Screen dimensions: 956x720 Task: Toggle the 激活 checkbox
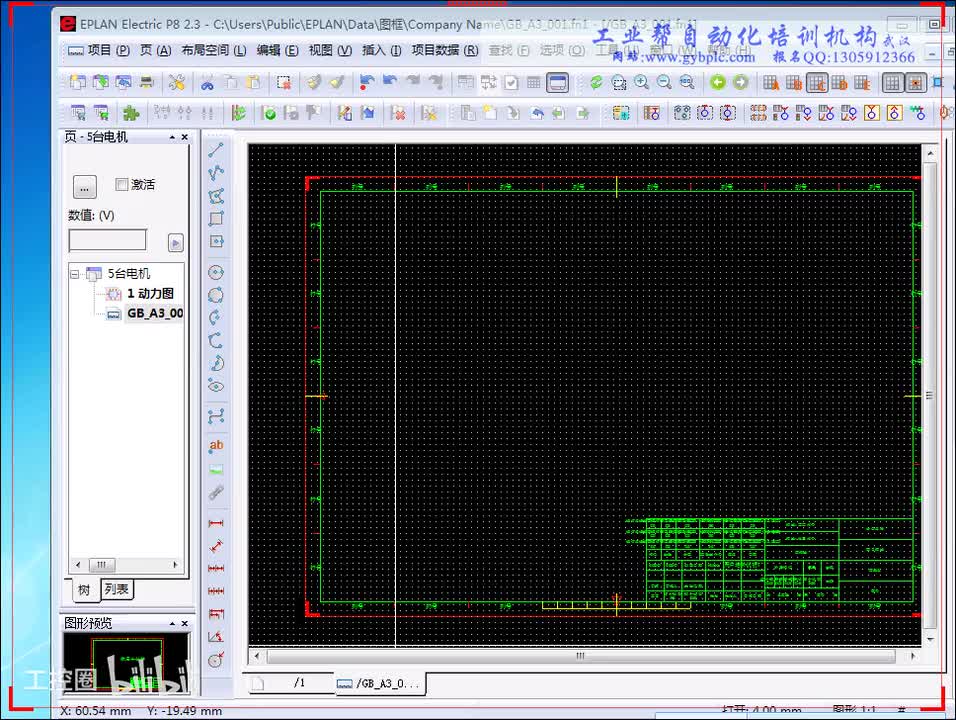click(x=122, y=185)
